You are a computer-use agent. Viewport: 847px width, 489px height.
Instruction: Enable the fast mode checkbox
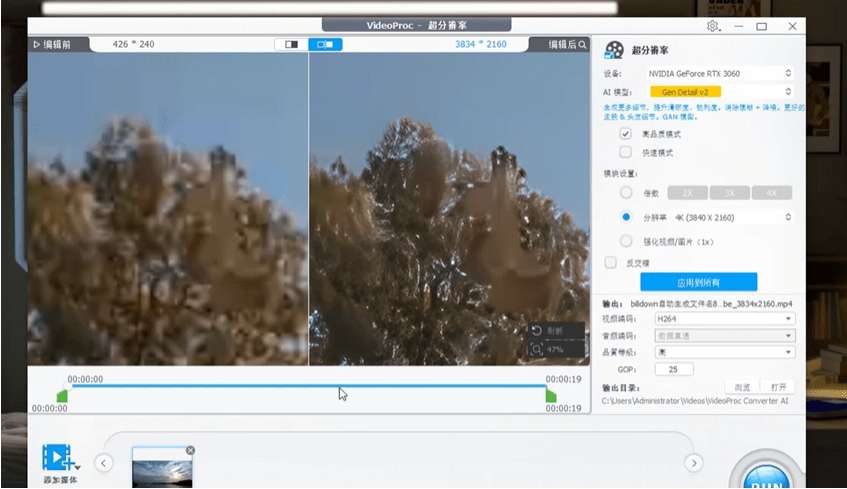pyautogui.click(x=625, y=152)
